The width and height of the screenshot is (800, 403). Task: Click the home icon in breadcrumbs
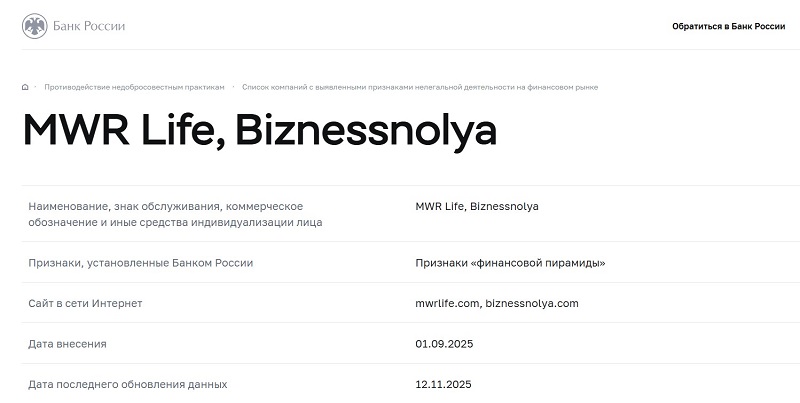pyautogui.click(x=25, y=87)
